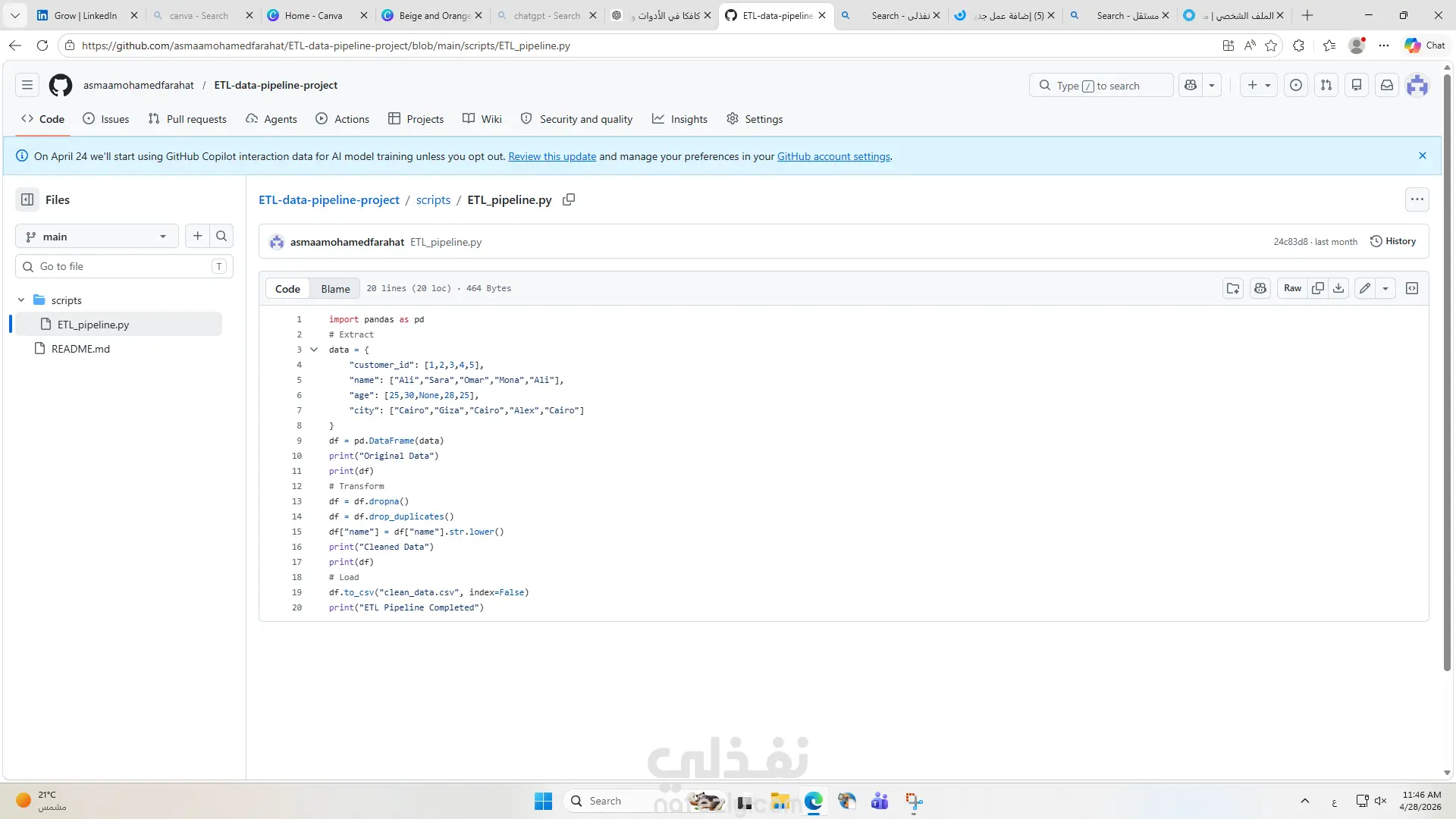The image size is (1456, 819).
Task: Open the repository Settings tab
Action: pyautogui.click(x=755, y=119)
